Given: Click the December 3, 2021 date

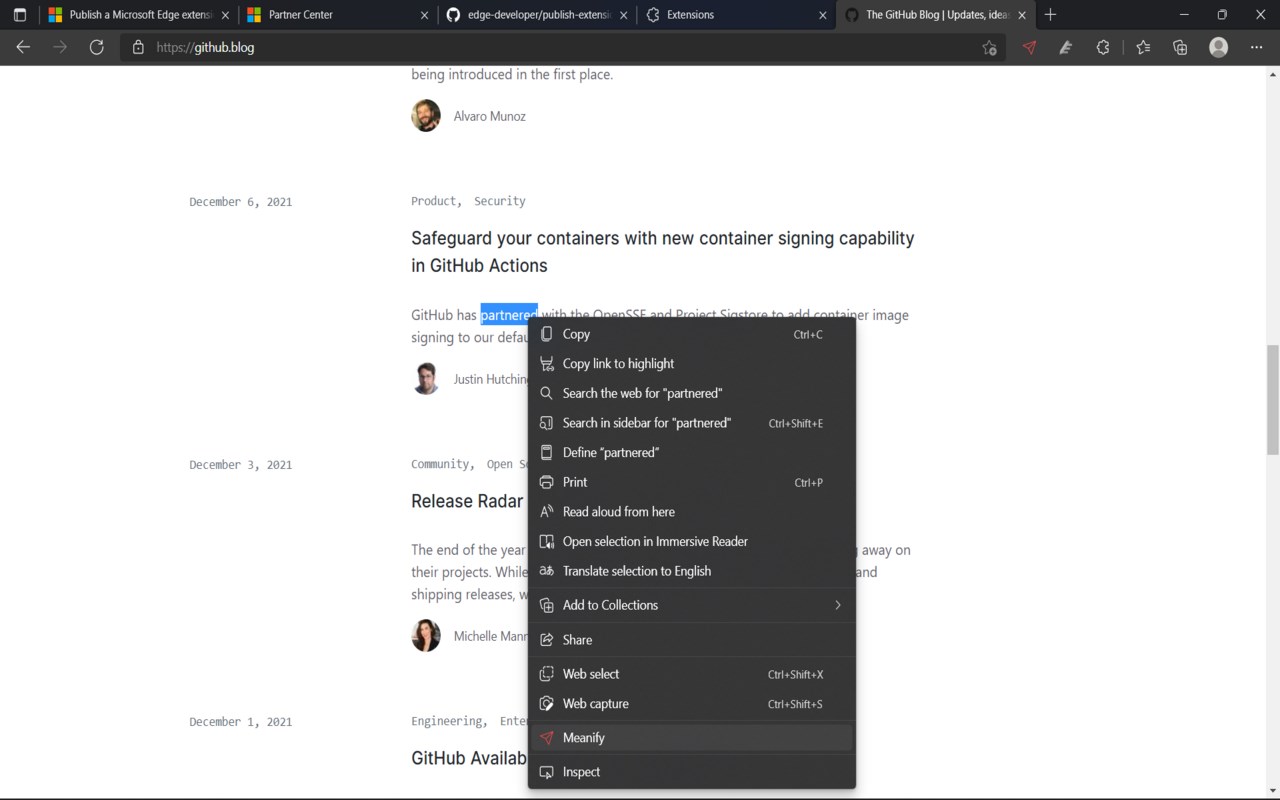Looking at the screenshot, I should point(241,465).
